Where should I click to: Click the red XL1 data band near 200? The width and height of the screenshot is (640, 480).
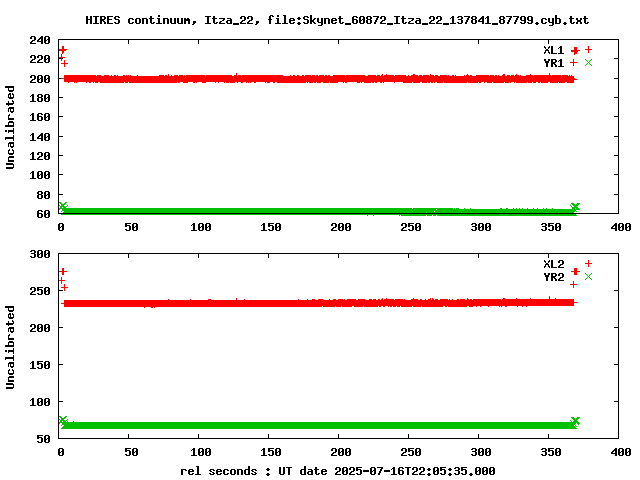[319, 79]
